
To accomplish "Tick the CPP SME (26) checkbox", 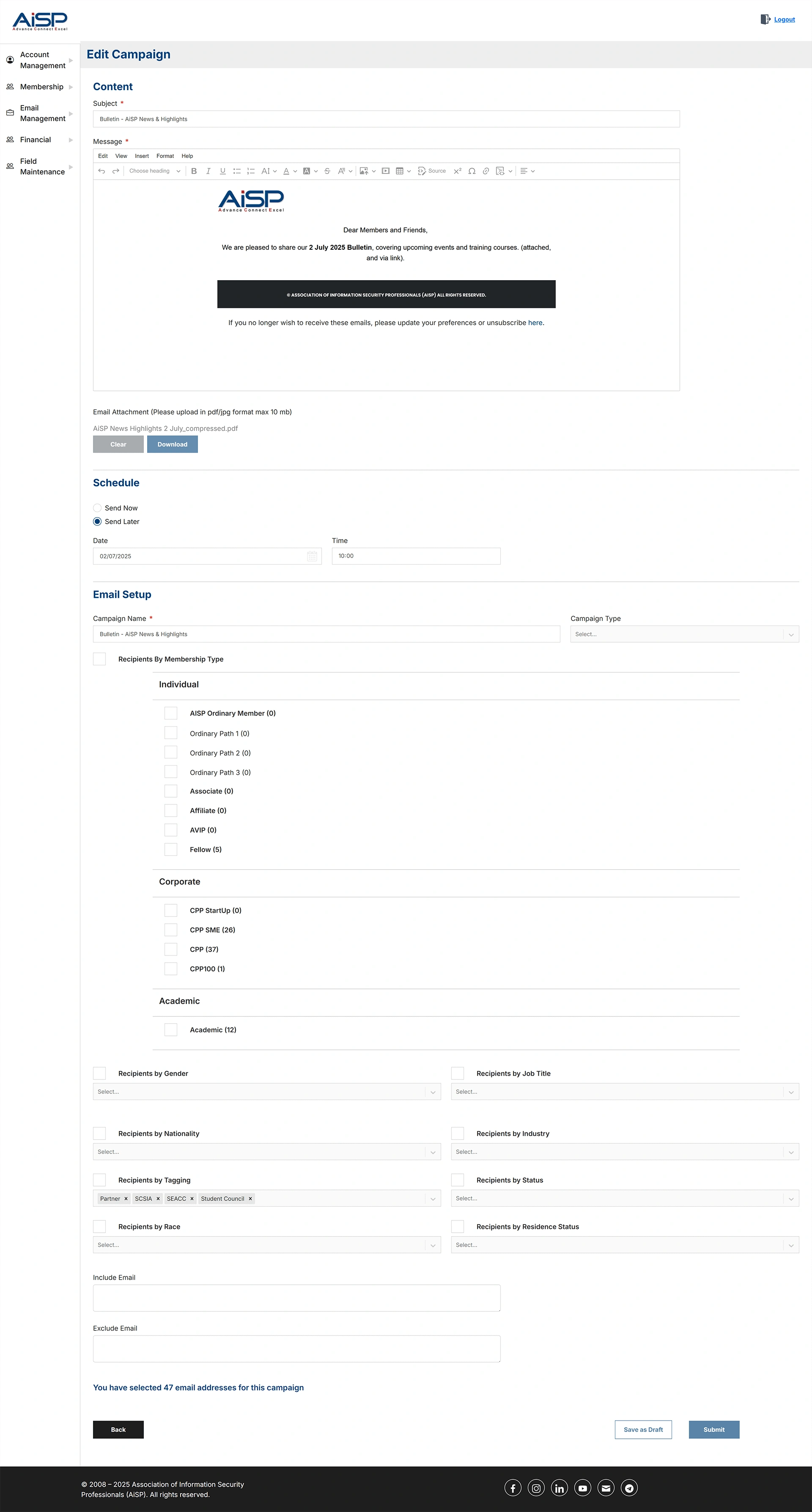I will (x=171, y=930).
